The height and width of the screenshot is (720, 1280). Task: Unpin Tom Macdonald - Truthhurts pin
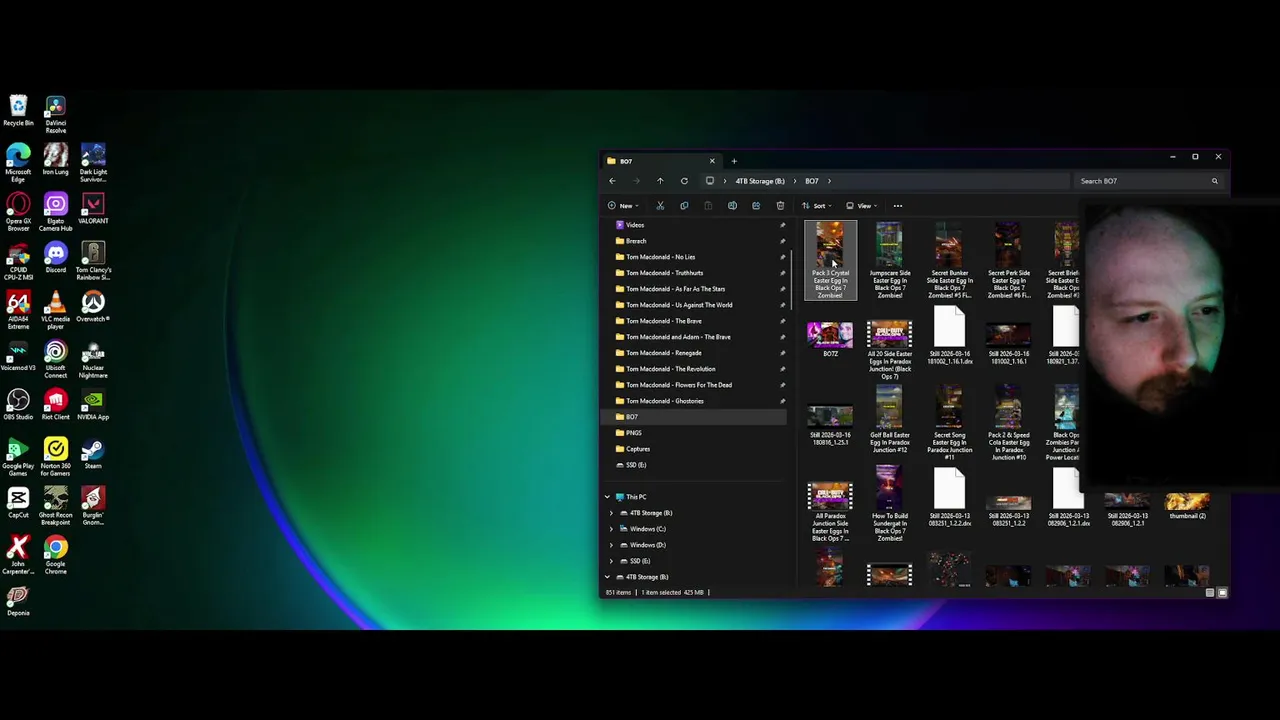[782, 273]
